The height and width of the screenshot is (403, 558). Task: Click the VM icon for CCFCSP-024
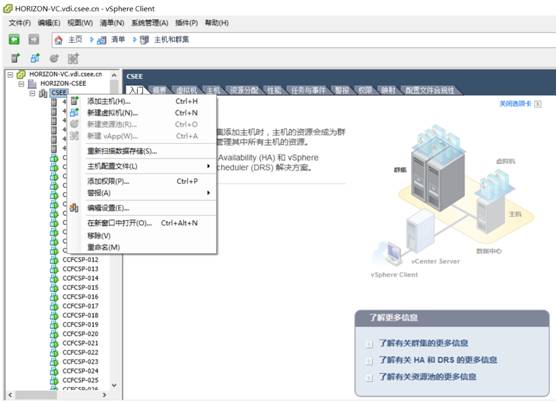[x=54, y=371]
